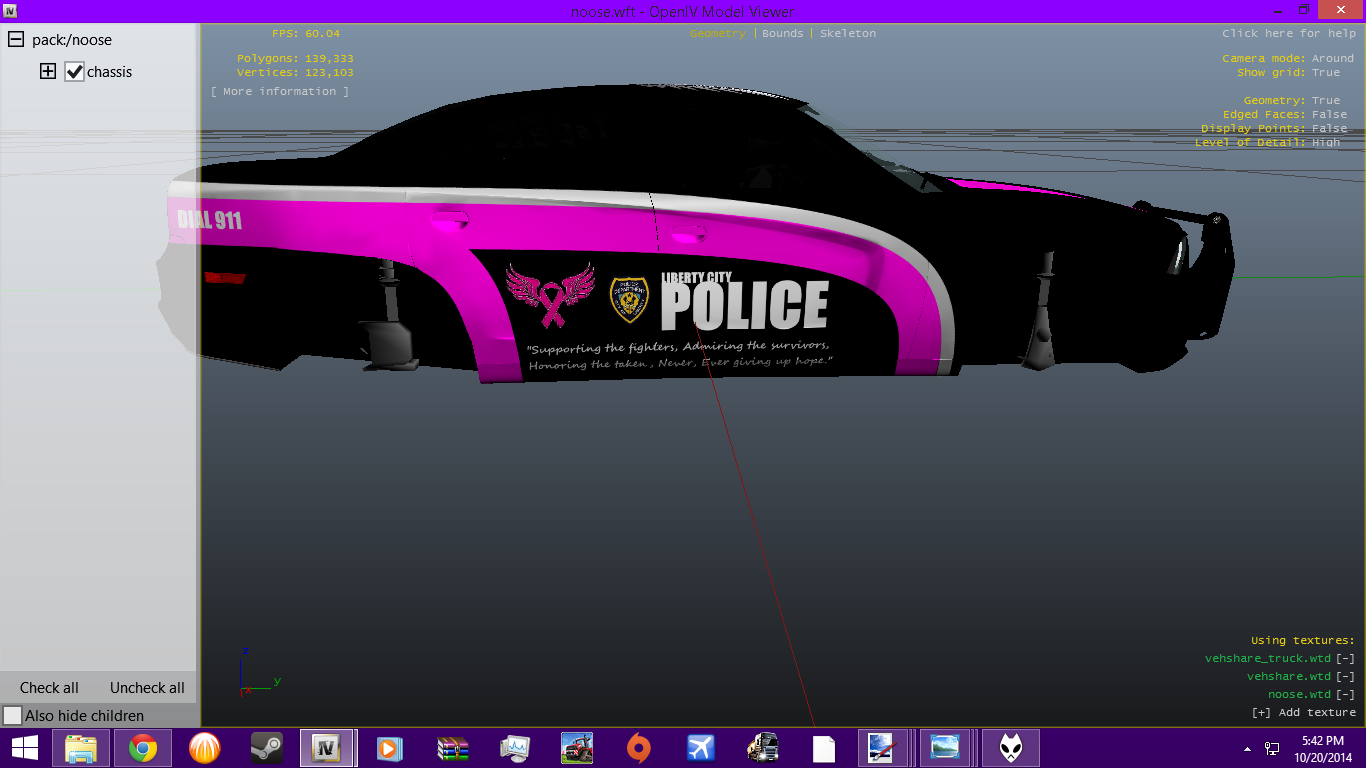Uncheck the chassis checkbox
The image size is (1366, 768).
pos(74,72)
